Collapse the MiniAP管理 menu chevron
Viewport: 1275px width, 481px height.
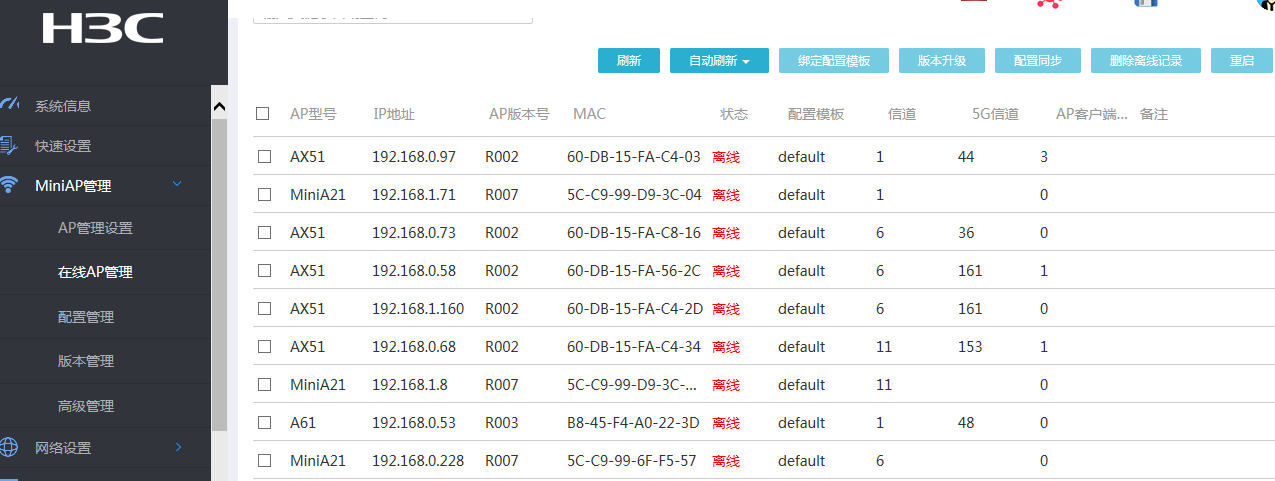tap(177, 184)
